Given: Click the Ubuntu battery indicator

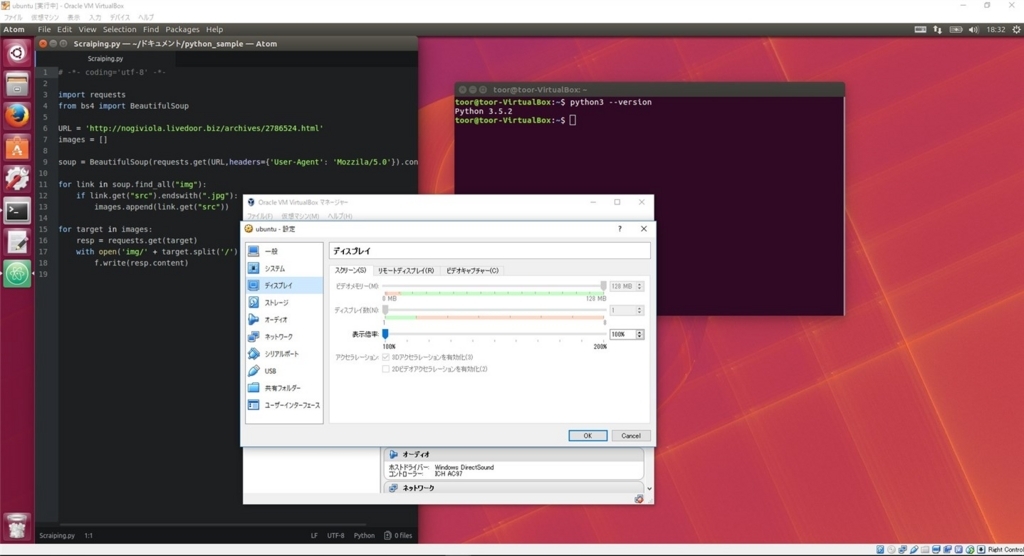Looking at the screenshot, I should [x=955, y=29].
